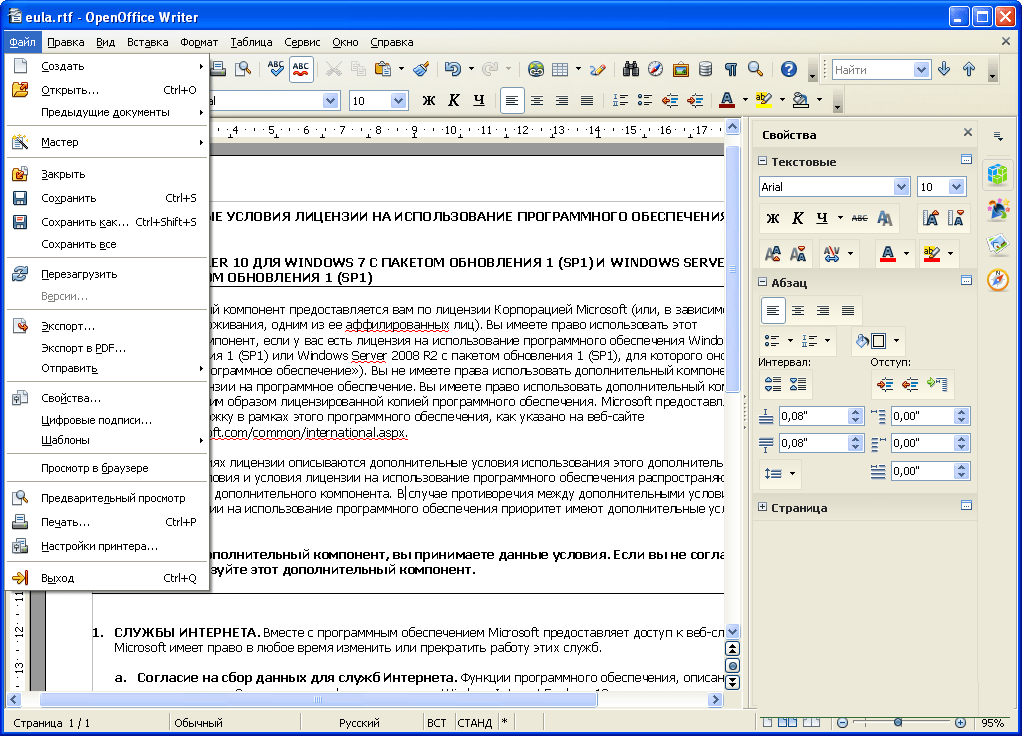Open the Gallery icon in toolbar
This screenshot has height=736, width=1022.
pos(680,68)
